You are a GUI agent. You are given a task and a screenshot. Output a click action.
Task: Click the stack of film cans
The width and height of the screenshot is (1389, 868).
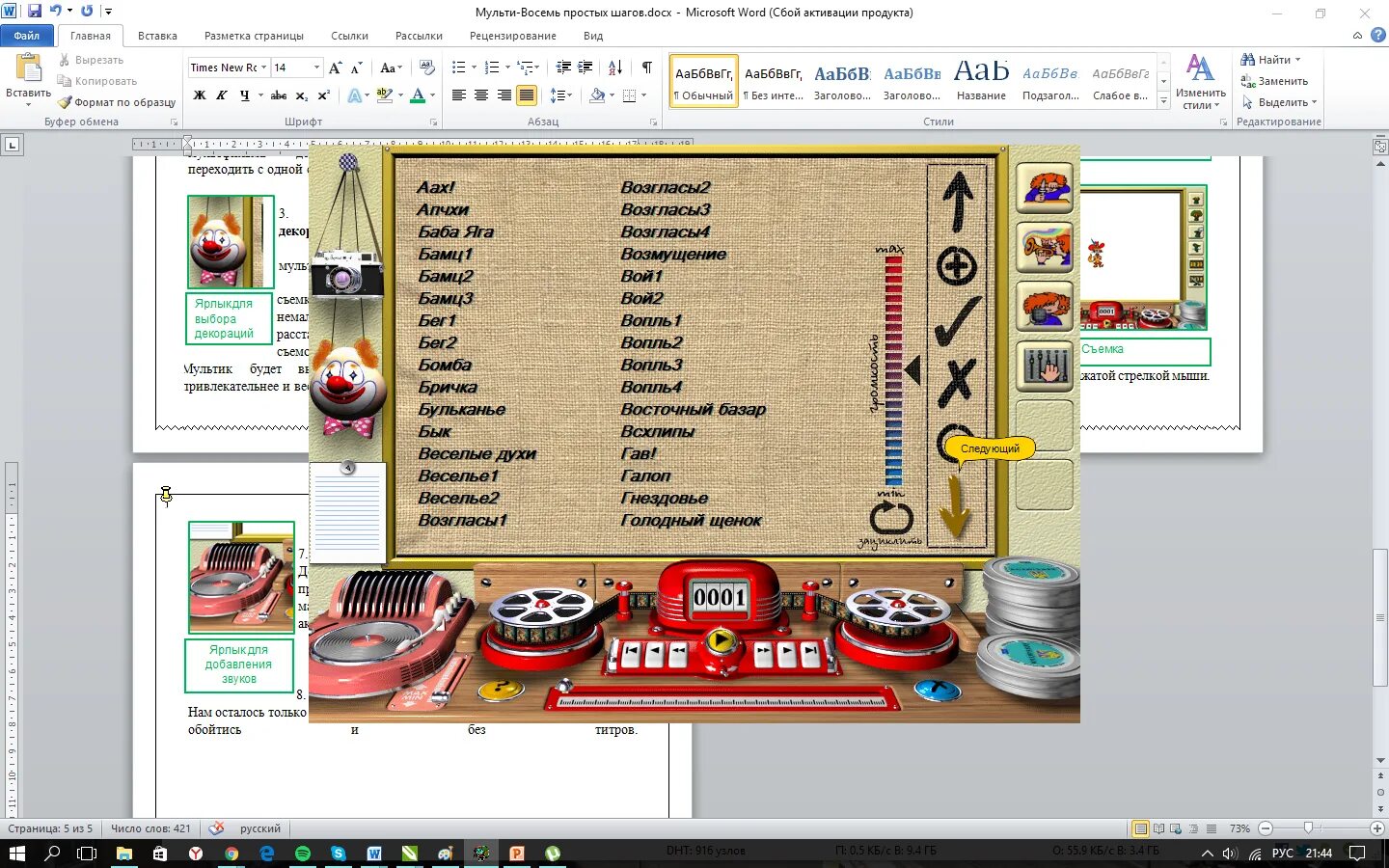point(1029,627)
